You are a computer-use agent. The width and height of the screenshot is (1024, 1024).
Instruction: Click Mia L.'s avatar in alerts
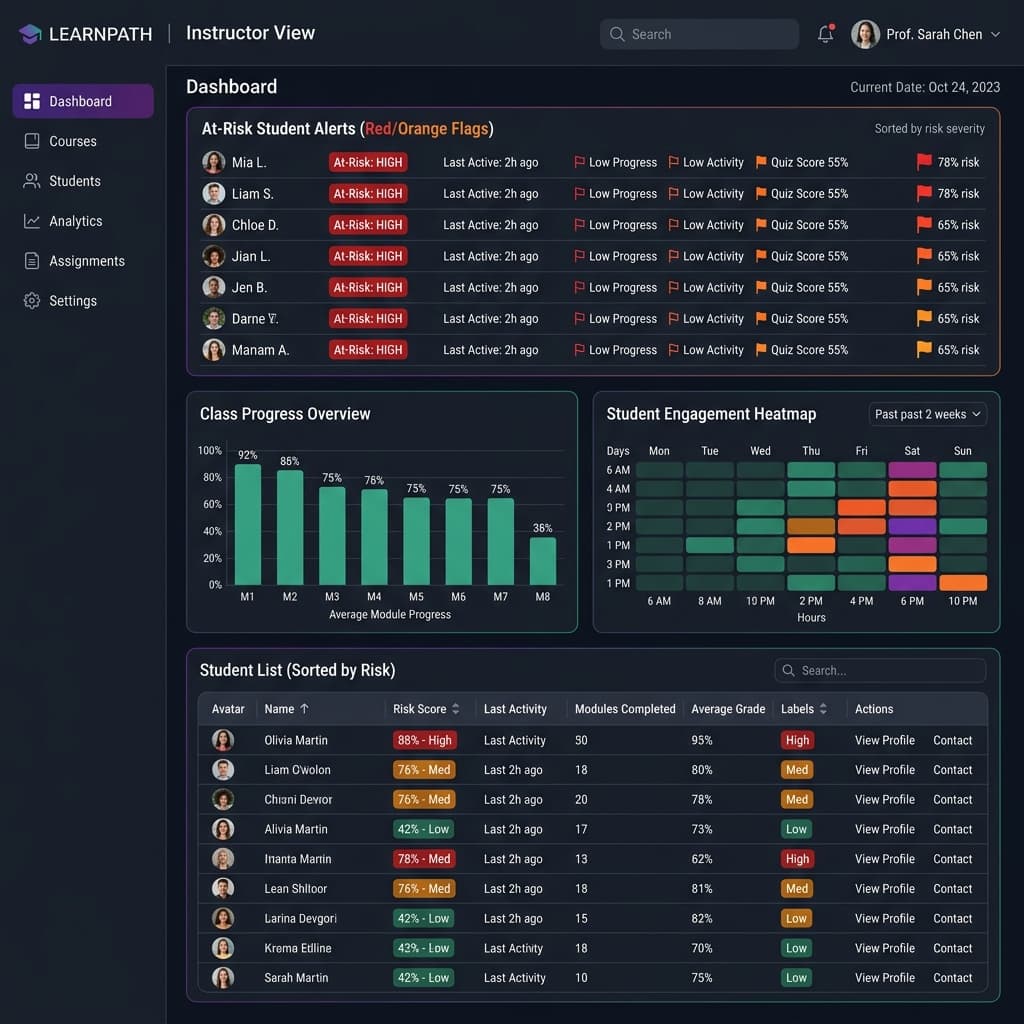point(214,162)
